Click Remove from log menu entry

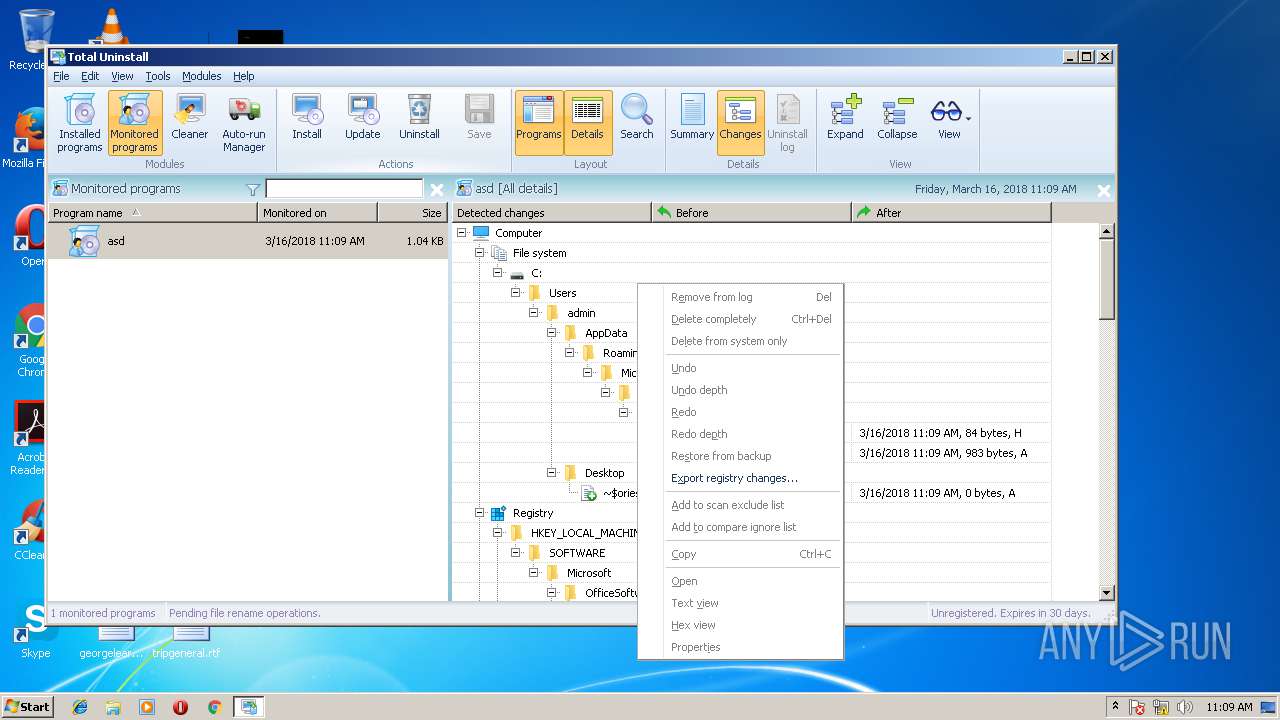click(x=740, y=297)
